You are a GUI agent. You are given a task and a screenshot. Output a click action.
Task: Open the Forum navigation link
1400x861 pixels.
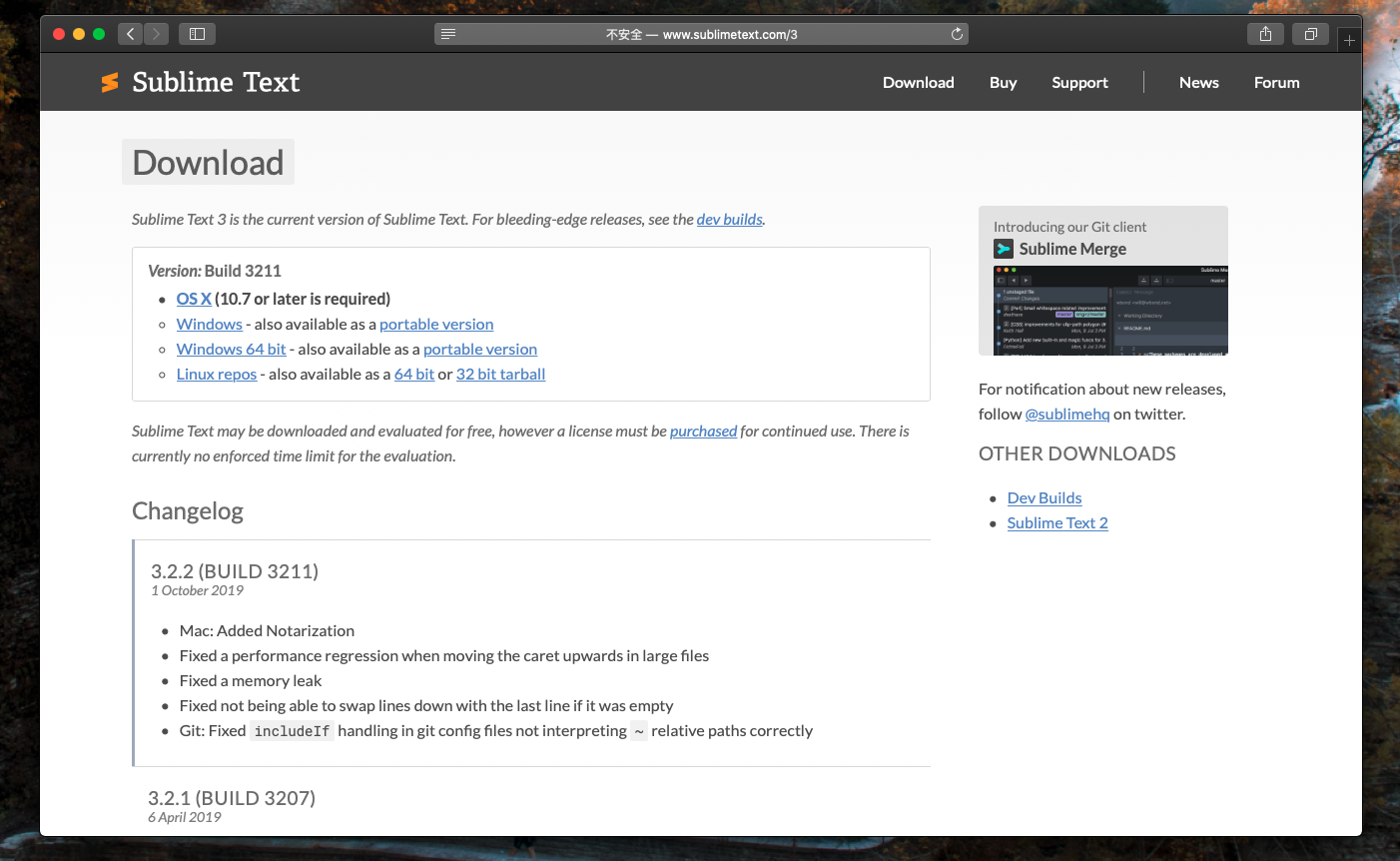coord(1276,83)
